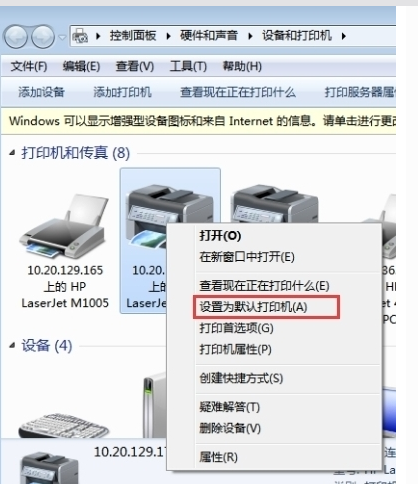Click 查看现在正在打印什么 in the toolbar

click(x=238, y=92)
